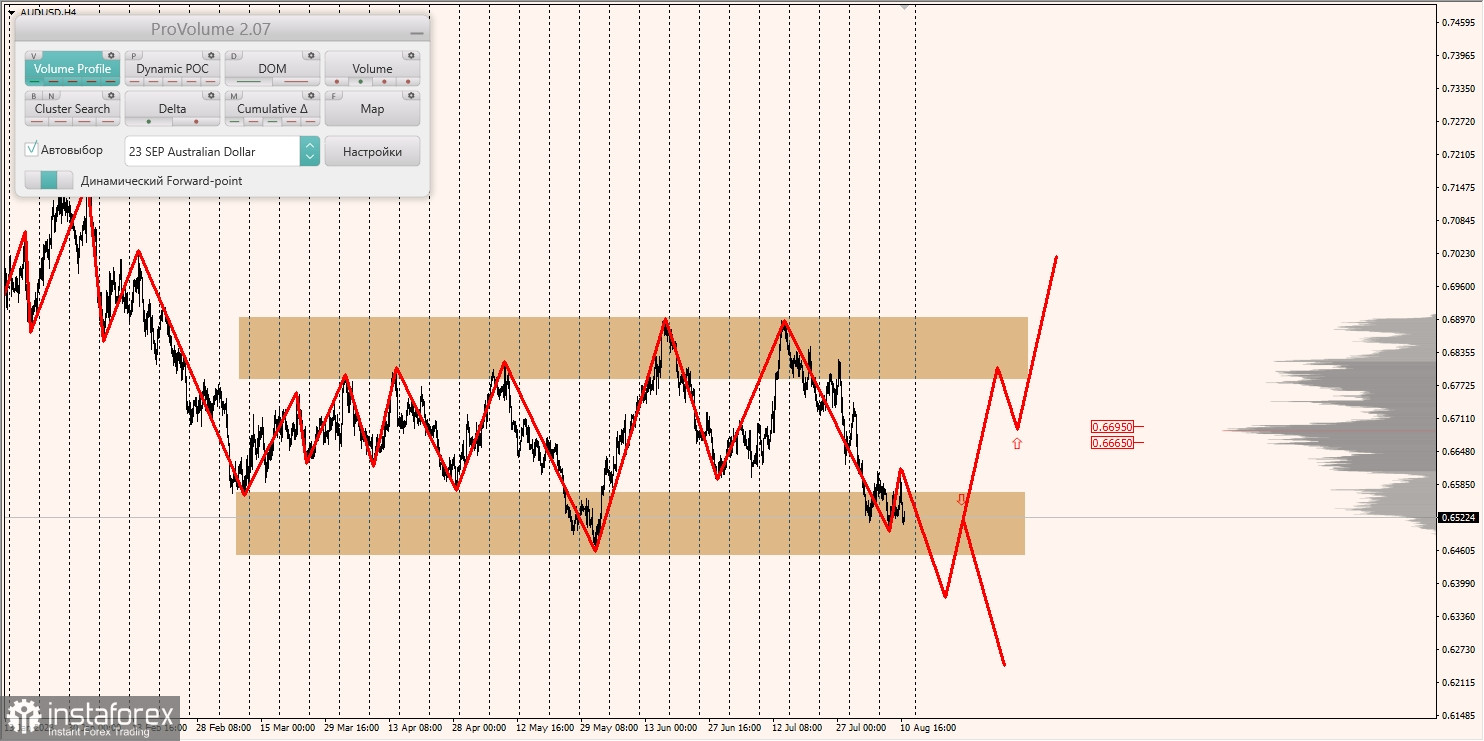Click the contract selector up/down arrows
This screenshot has height=741, width=1484.
(x=310, y=151)
